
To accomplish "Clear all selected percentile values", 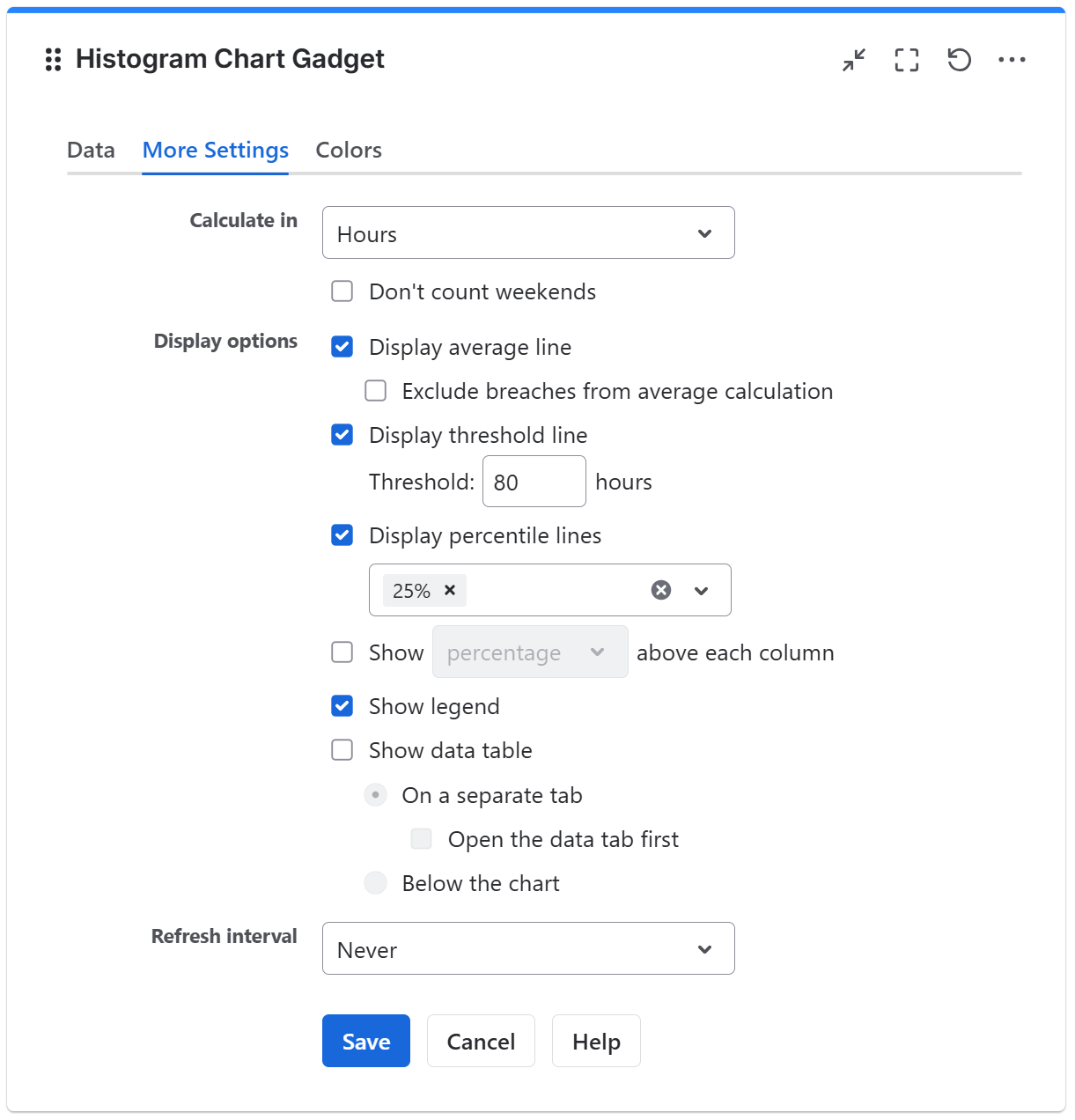I will point(661,590).
